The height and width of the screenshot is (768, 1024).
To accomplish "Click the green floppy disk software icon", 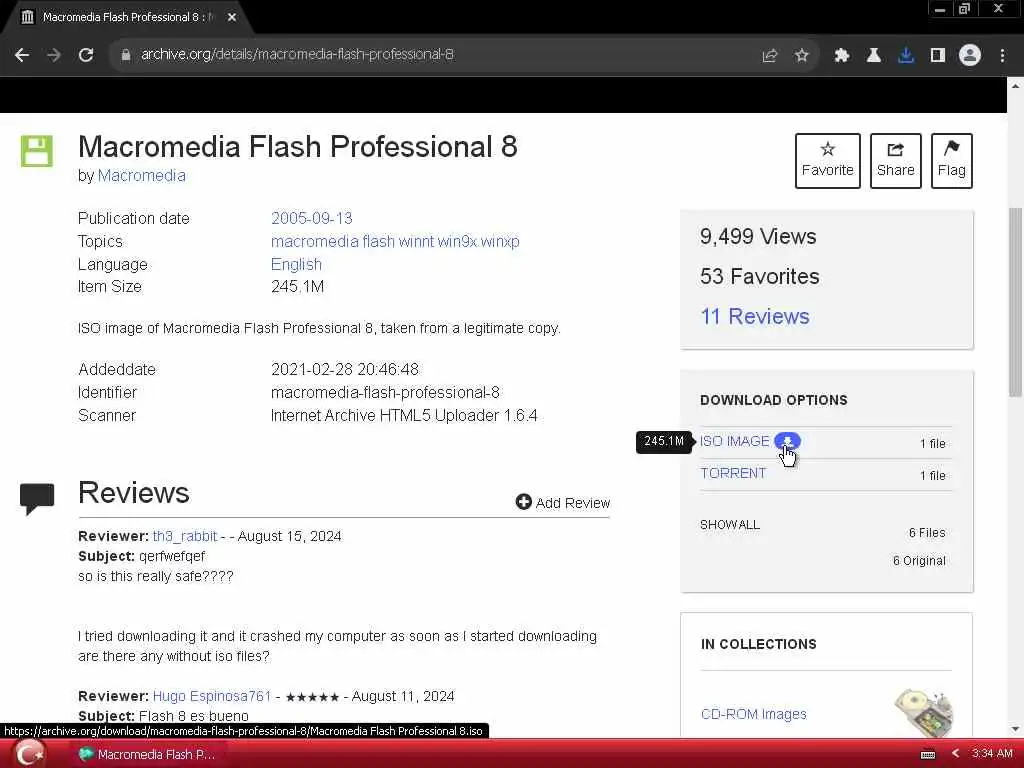I will pyautogui.click(x=37, y=151).
